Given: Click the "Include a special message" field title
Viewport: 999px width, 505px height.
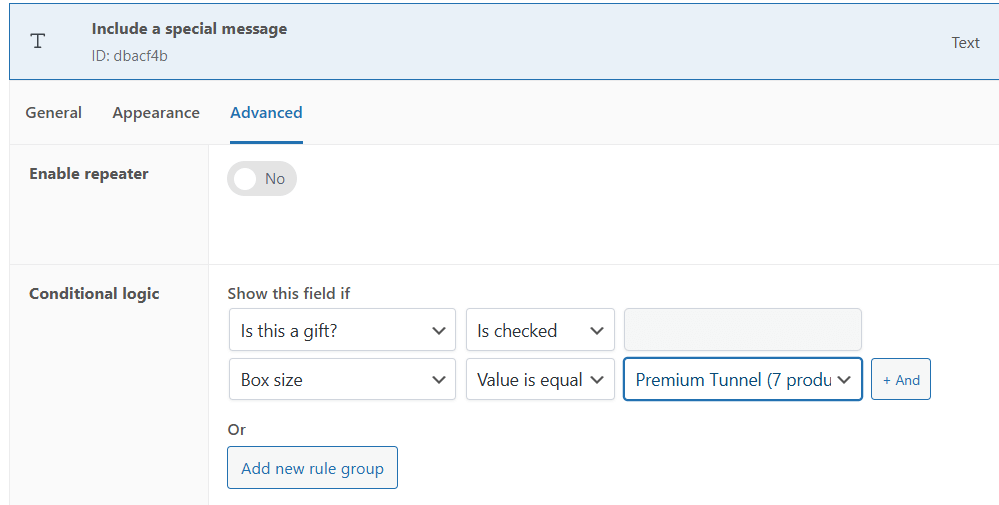Looking at the screenshot, I should [x=189, y=29].
